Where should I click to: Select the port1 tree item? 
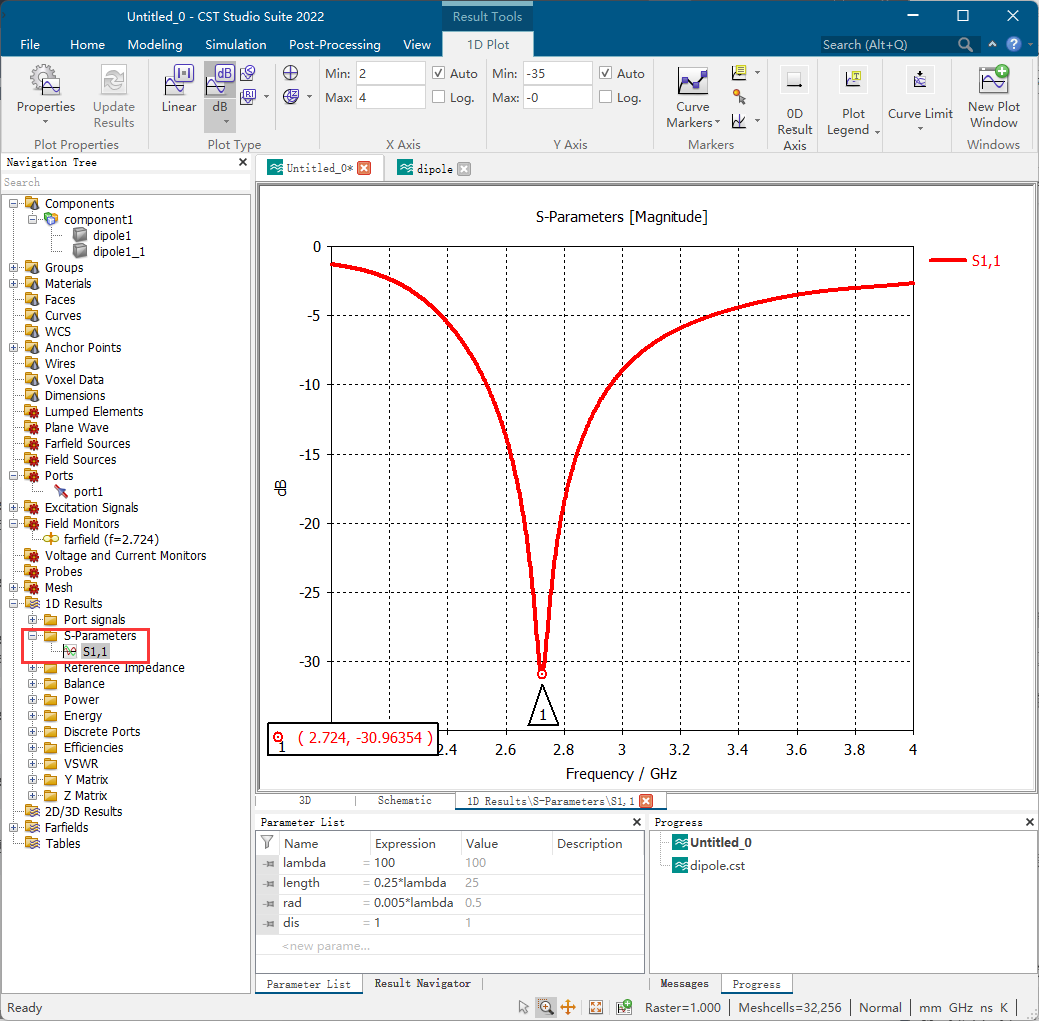coord(87,492)
